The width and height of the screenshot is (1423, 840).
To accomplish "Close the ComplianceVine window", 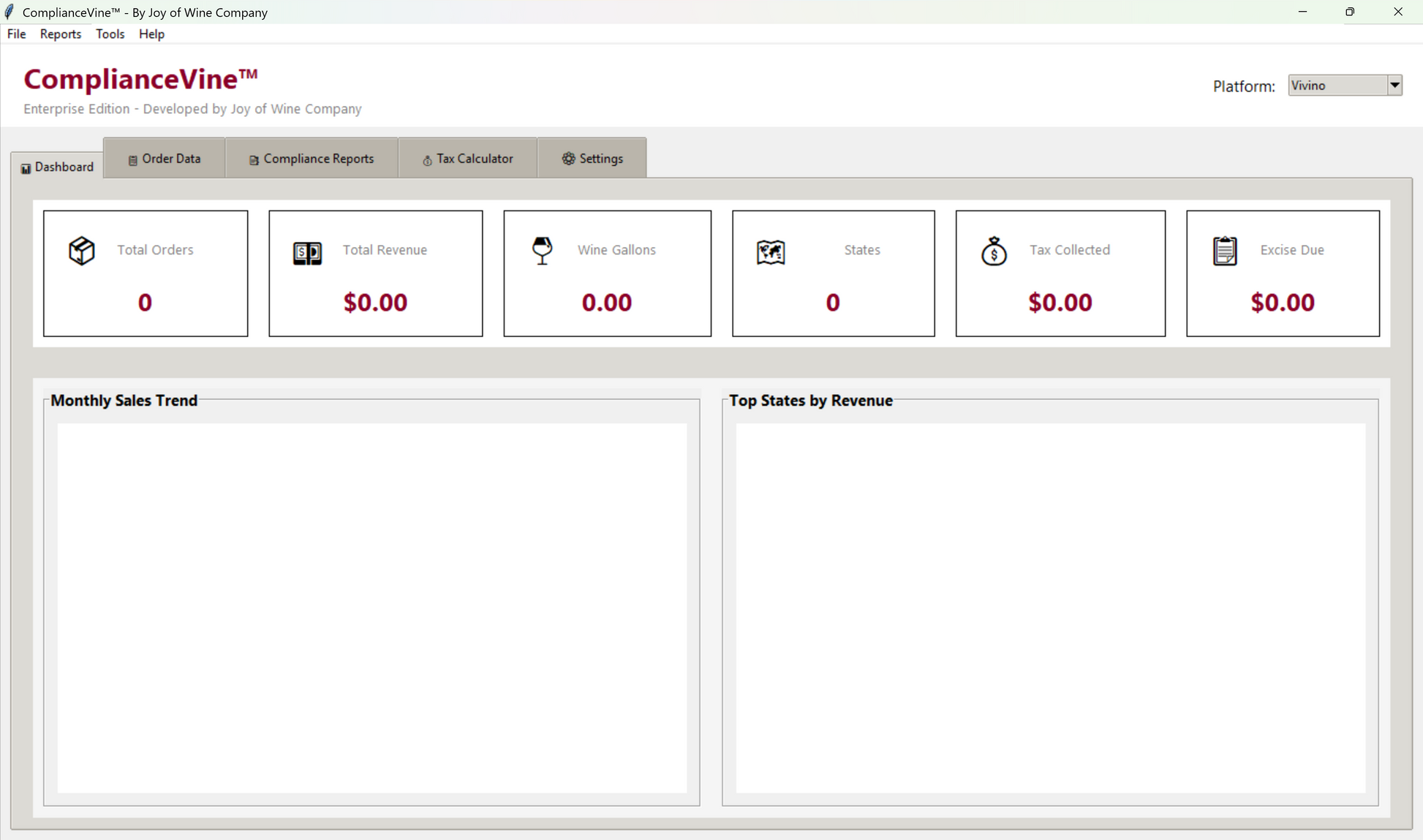I will (x=1398, y=12).
